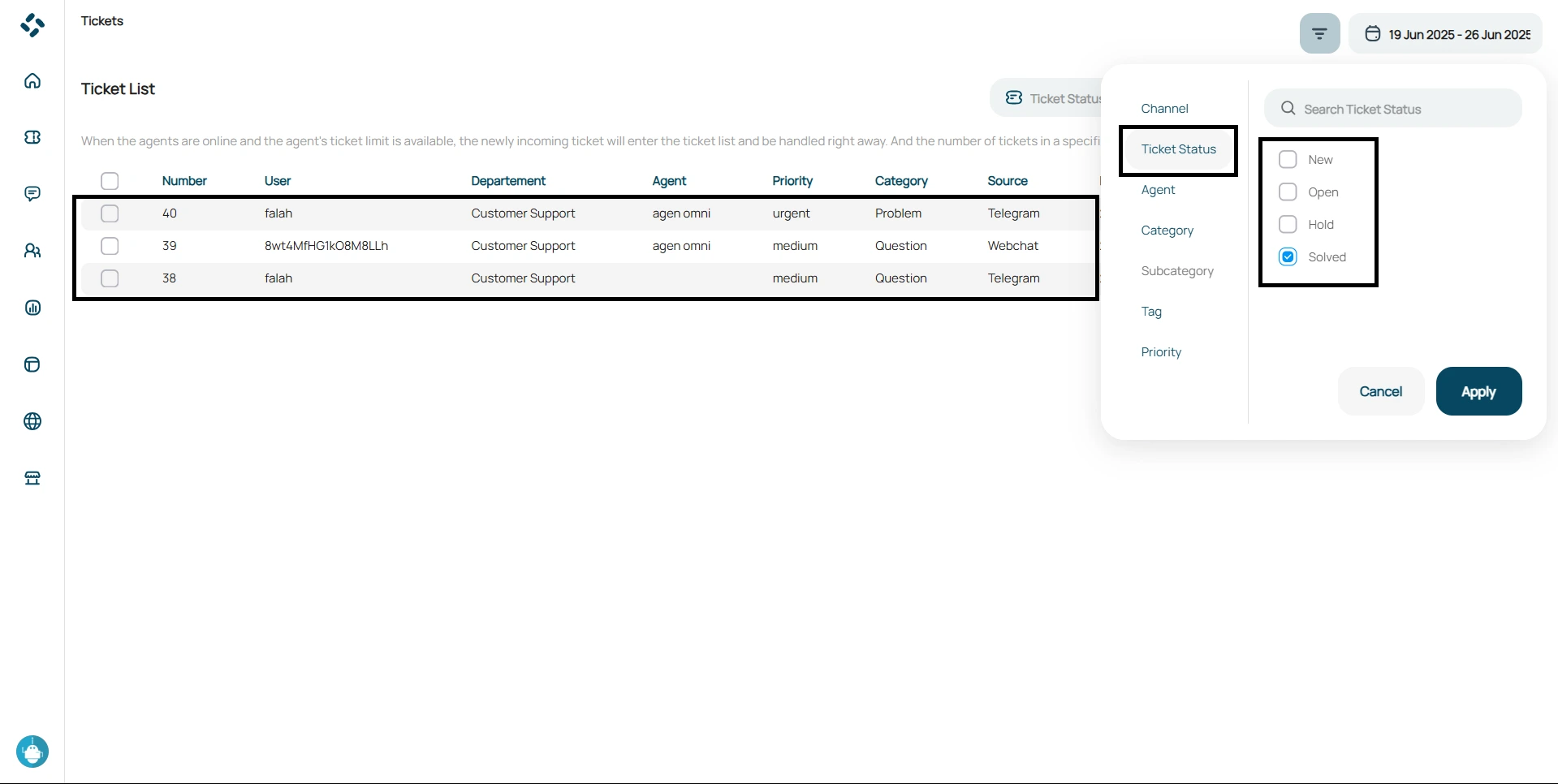The width and height of the screenshot is (1558, 784).
Task: Select the checkbox for ticket 38
Action: (x=110, y=278)
